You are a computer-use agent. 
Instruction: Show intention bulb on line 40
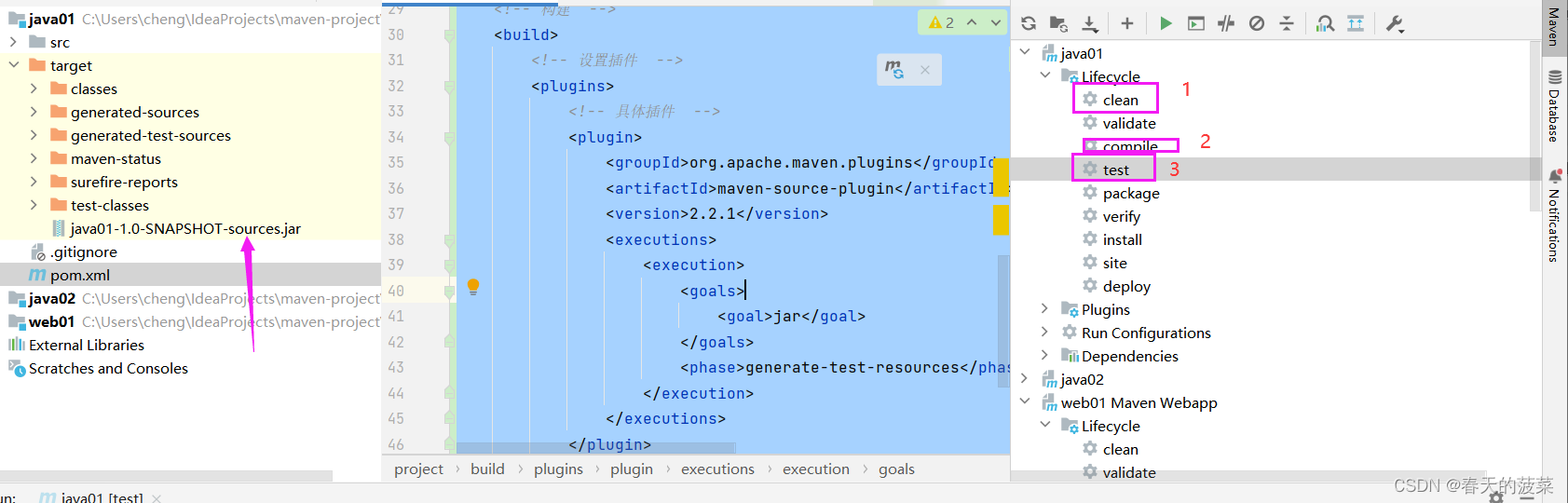click(x=473, y=287)
